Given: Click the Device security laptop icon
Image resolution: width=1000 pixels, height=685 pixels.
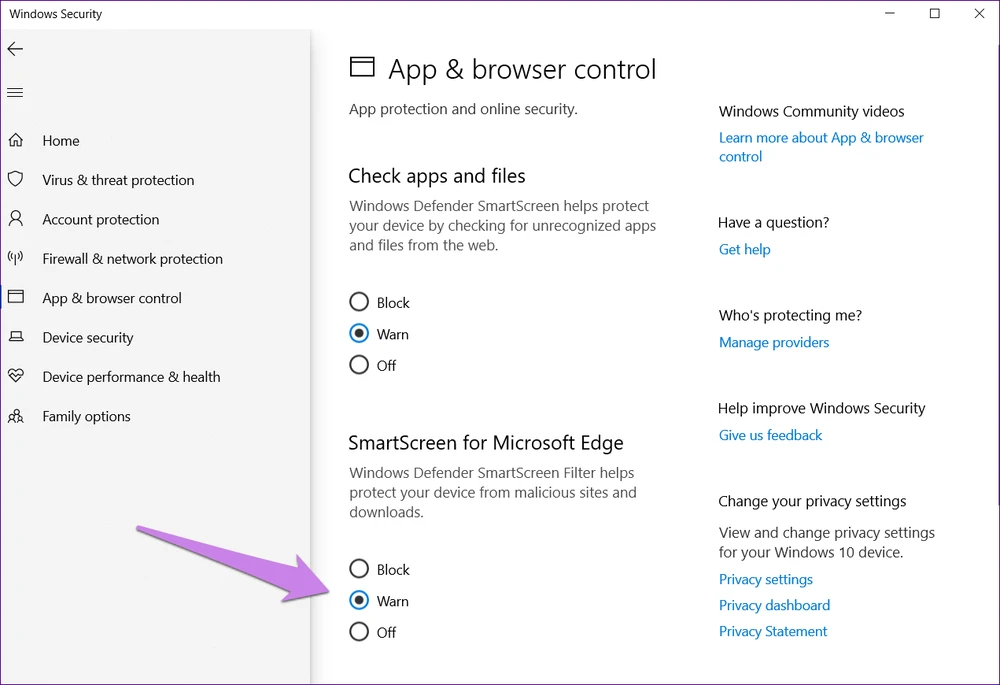Looking at the screenshot, I should 16,337.
